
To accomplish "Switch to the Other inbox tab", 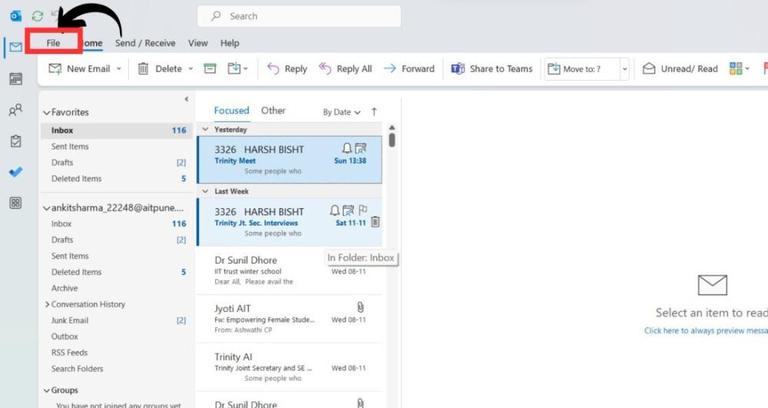I will pos(273,111).
